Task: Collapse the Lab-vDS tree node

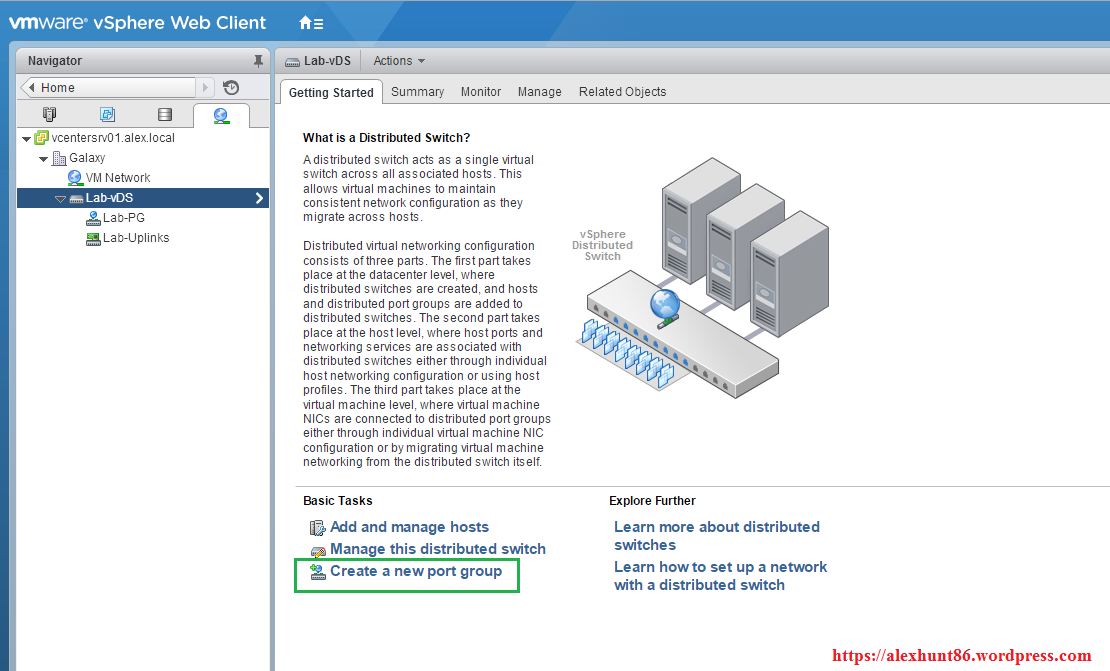Action: [60, 199]
